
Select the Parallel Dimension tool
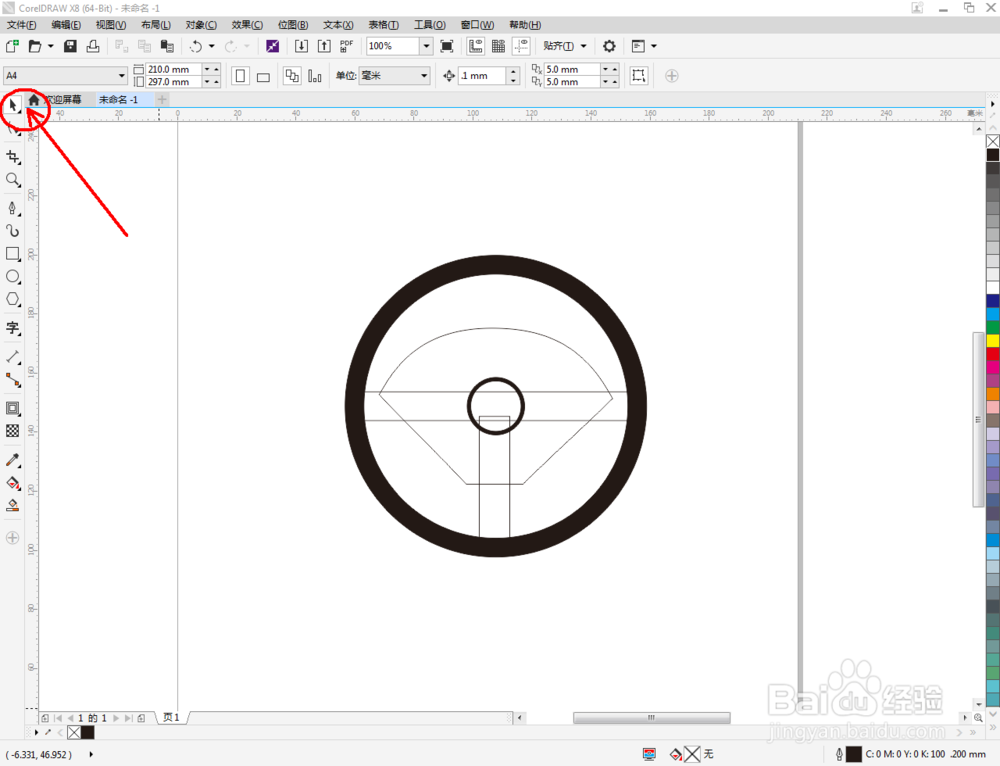tap(13, 357)
